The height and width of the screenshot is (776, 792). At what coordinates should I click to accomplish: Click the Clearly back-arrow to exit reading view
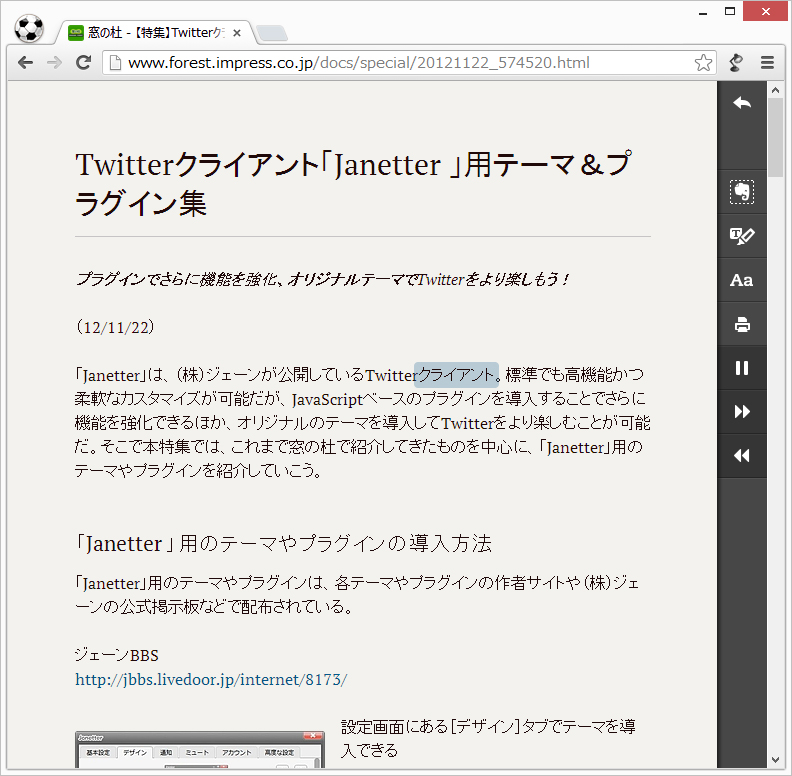tap(741, 104)
